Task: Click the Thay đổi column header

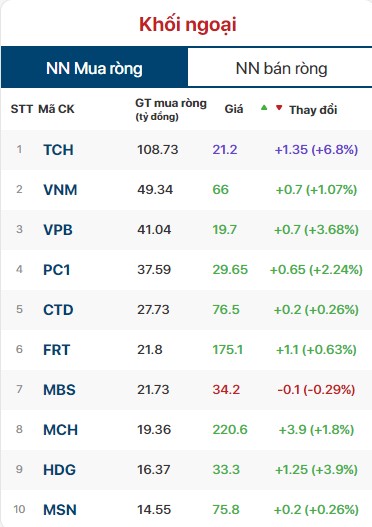Action: coord(313,110)
